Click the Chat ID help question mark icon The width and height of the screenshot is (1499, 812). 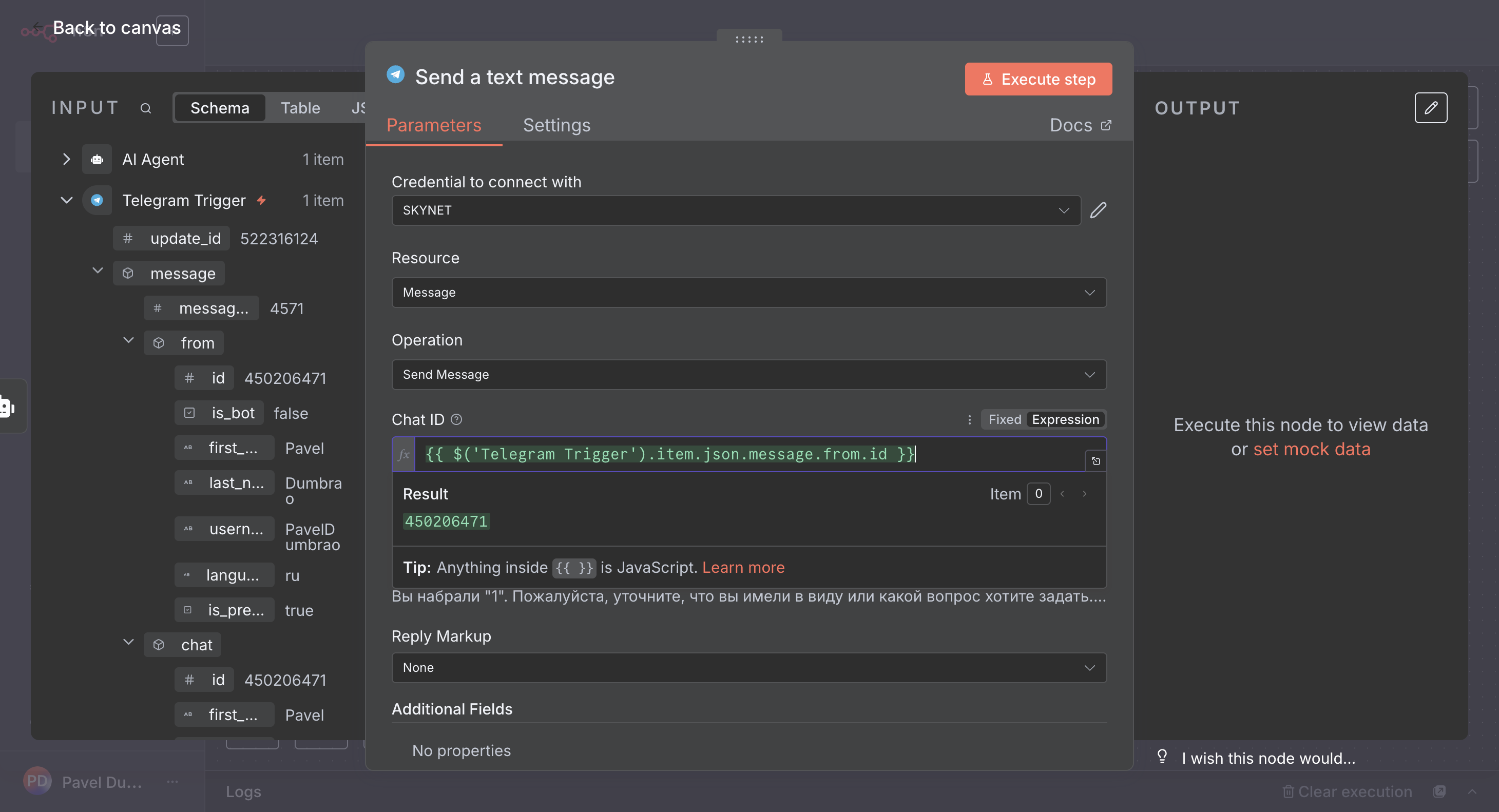point(457,419)
